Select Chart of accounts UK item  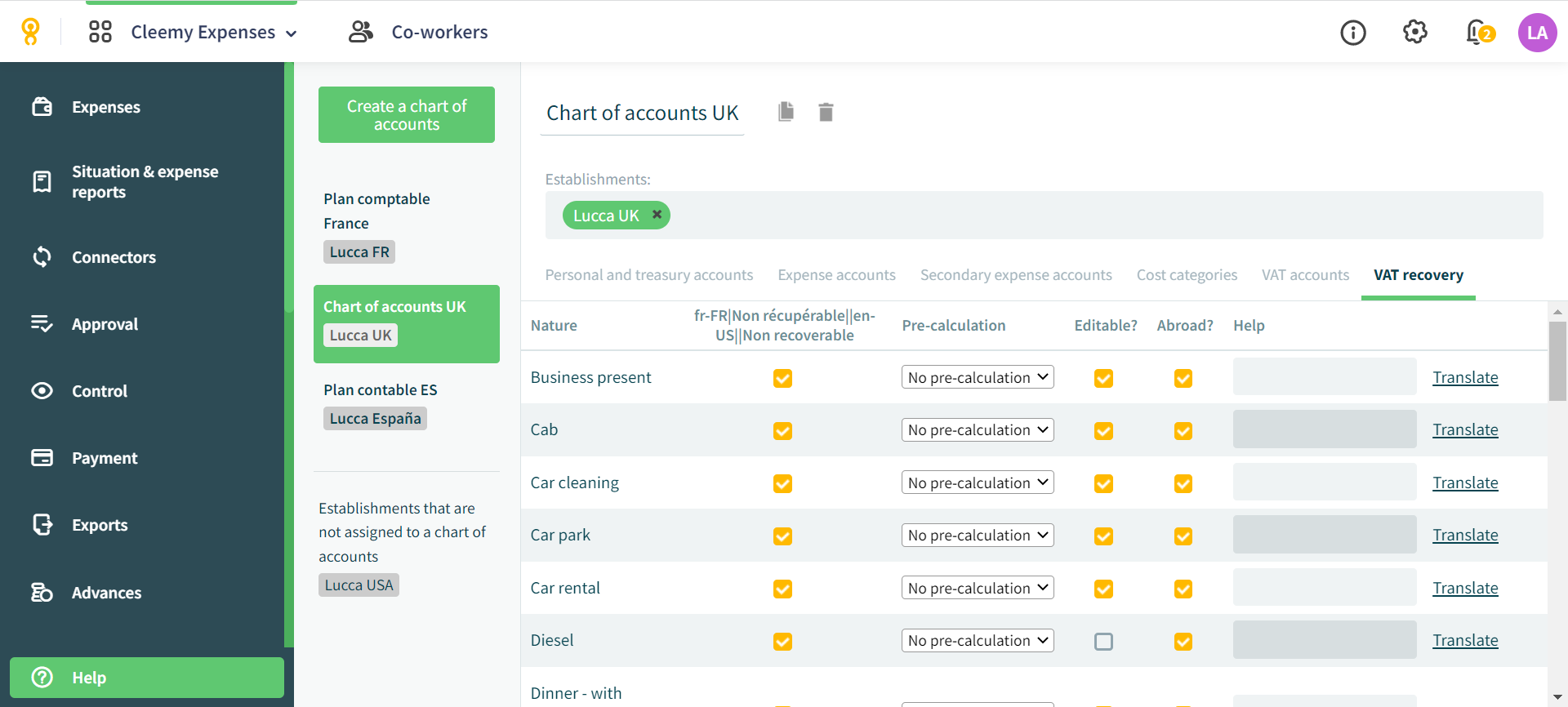click(407, 324)
